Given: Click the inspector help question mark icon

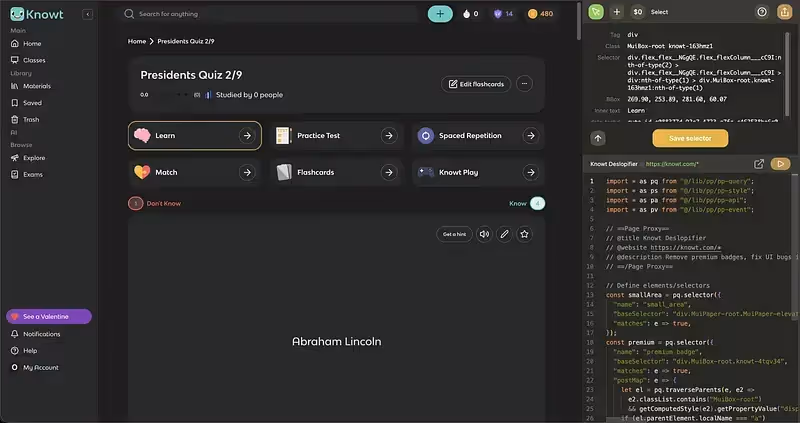Looking at the screenshot, I should point(762,12).
